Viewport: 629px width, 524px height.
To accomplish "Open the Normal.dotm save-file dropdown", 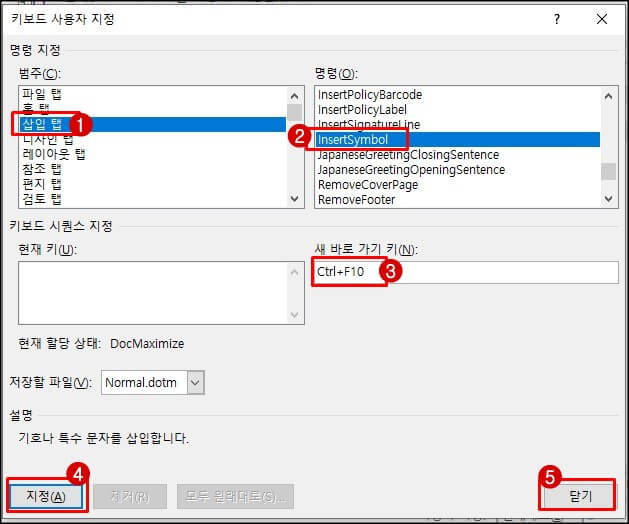I will [195, 382].
